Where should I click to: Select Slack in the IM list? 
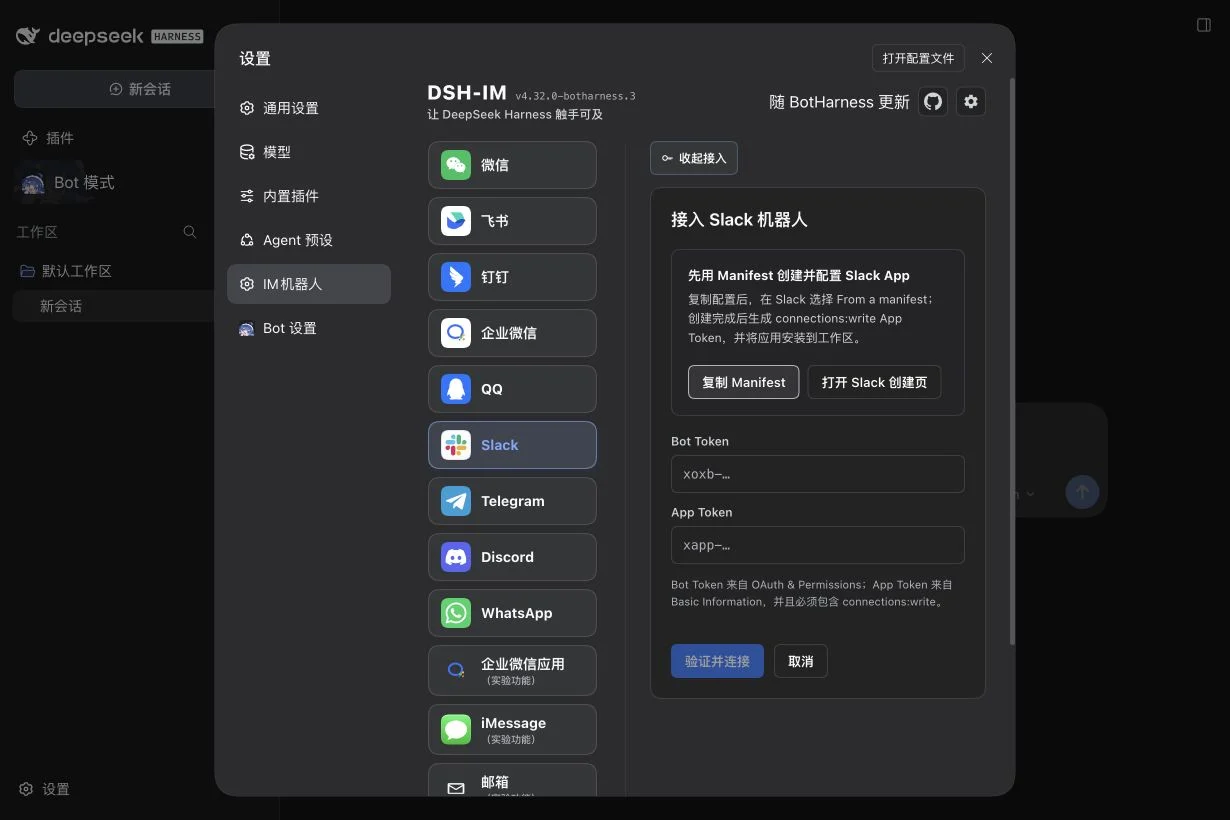pos(512,445)
